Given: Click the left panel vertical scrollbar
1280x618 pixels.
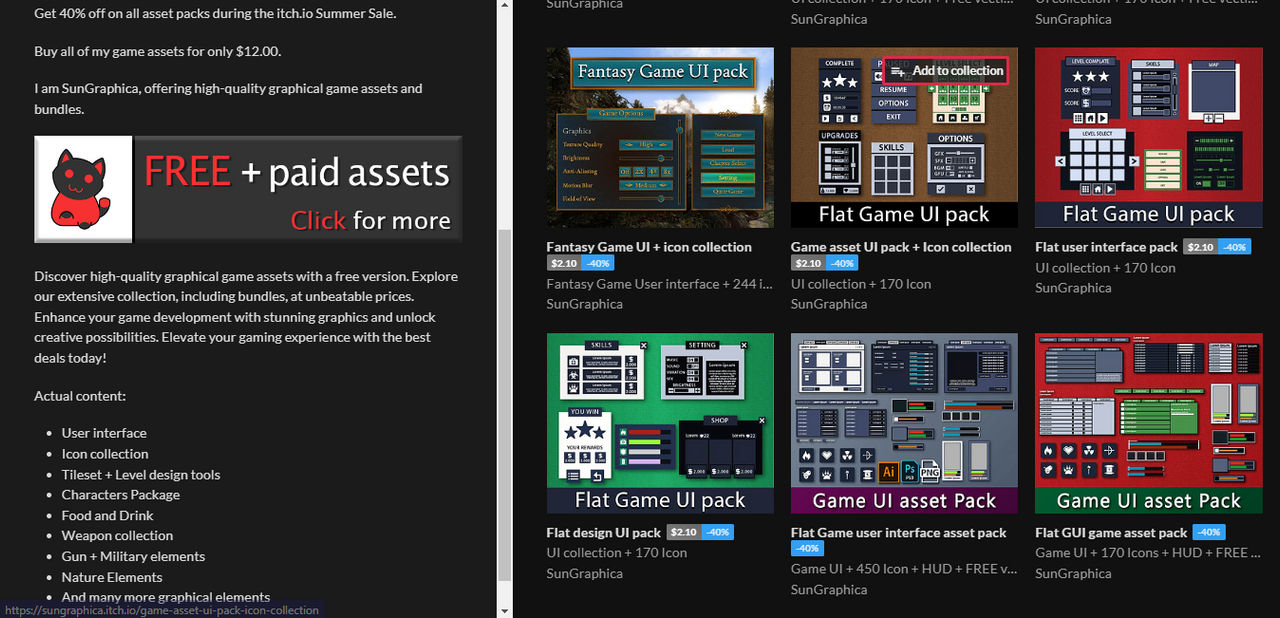Looking at the screenshot, I should click(x=504, y=405).
